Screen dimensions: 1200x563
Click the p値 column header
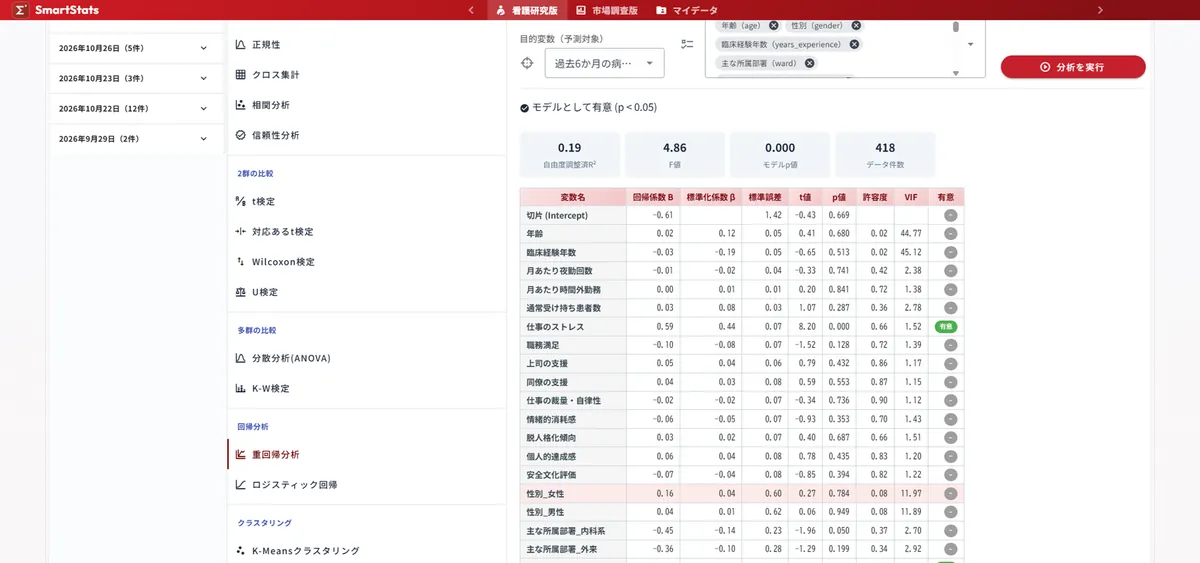click(x=839, y=197)
